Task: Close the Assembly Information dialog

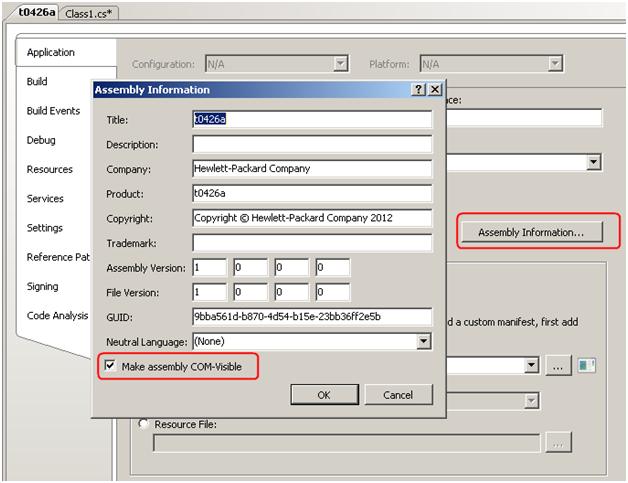Action: tap(435, 90)
